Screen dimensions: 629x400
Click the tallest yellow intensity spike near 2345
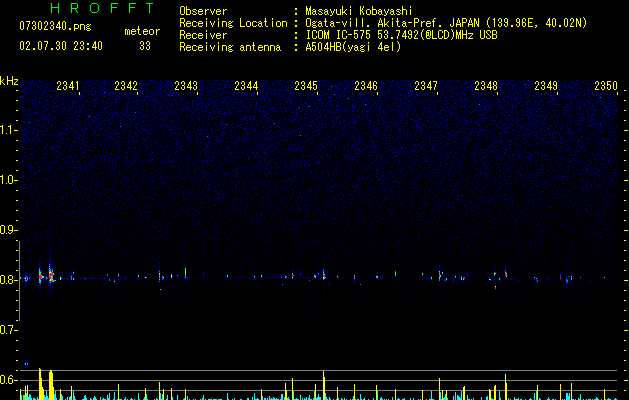(x=324, y=385)
